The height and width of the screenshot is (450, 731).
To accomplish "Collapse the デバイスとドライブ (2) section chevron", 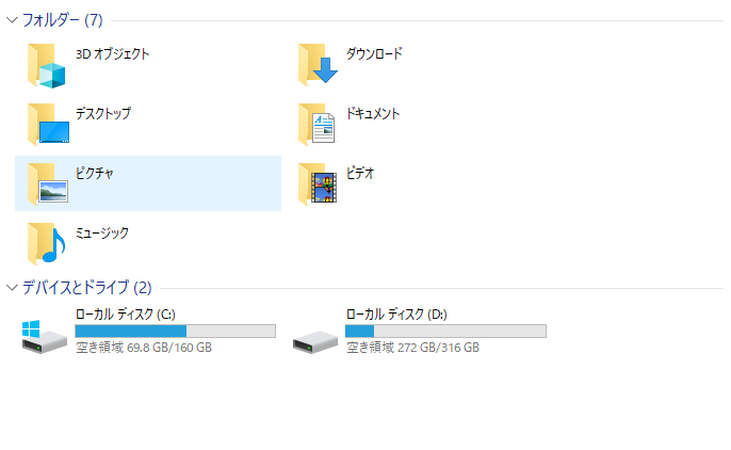I will coord(12,288).
